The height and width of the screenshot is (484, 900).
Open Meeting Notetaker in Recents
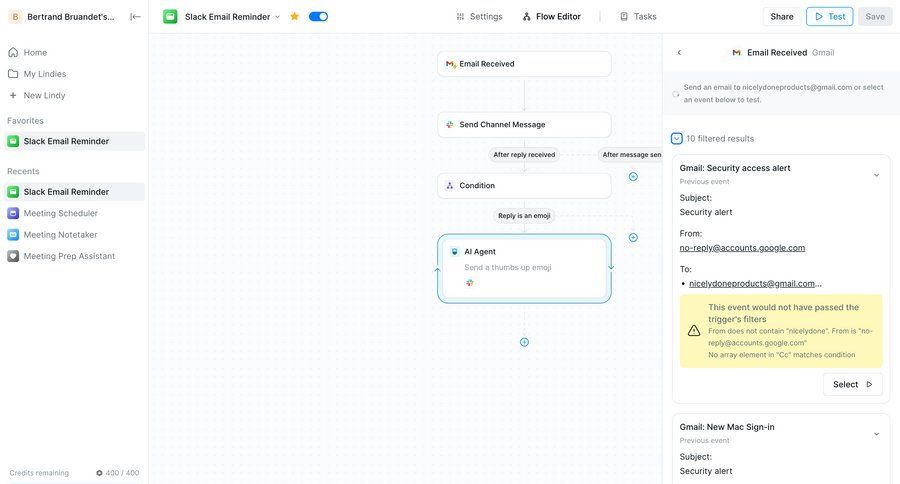coord(75,235)
